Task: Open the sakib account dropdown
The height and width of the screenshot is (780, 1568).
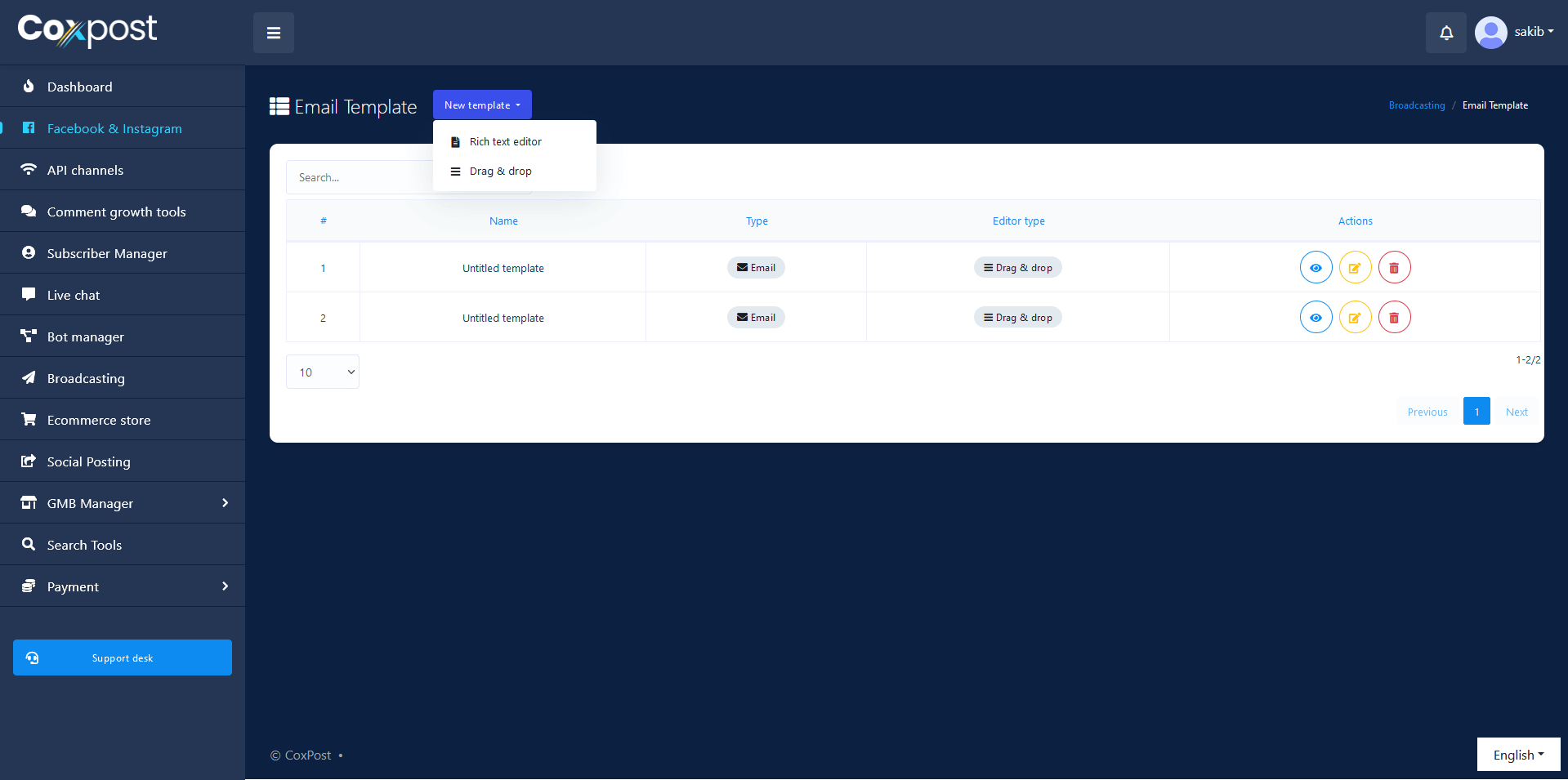Action: click(1534, 32)
